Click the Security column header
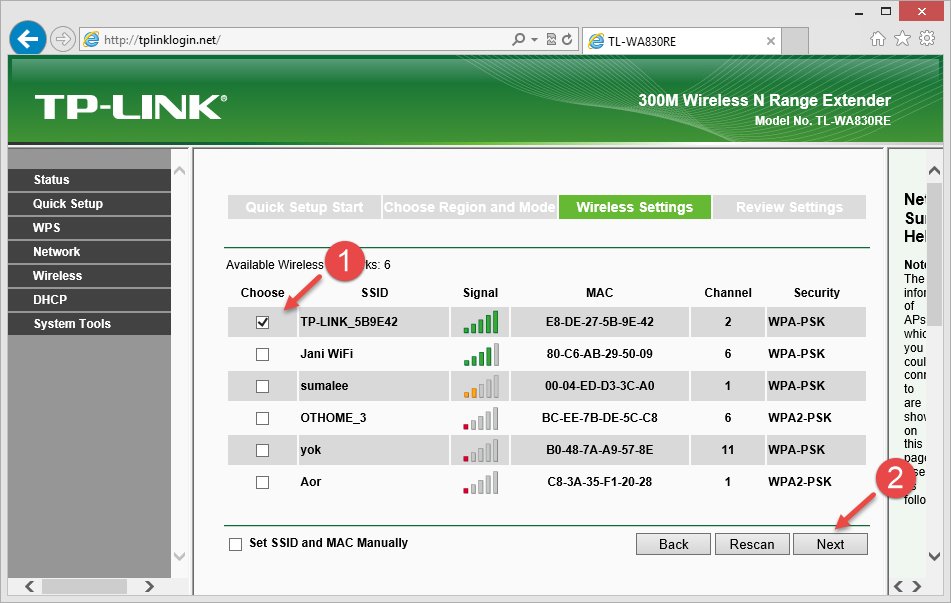The width and height of the screenshot is (951, 603). [x=816, y=293]
